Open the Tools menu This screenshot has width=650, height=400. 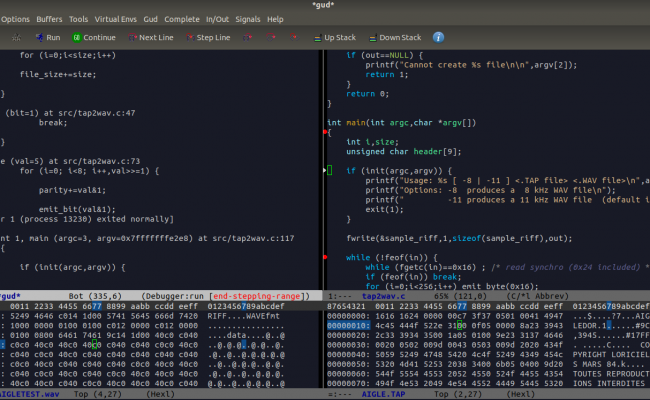pos(78,19)
